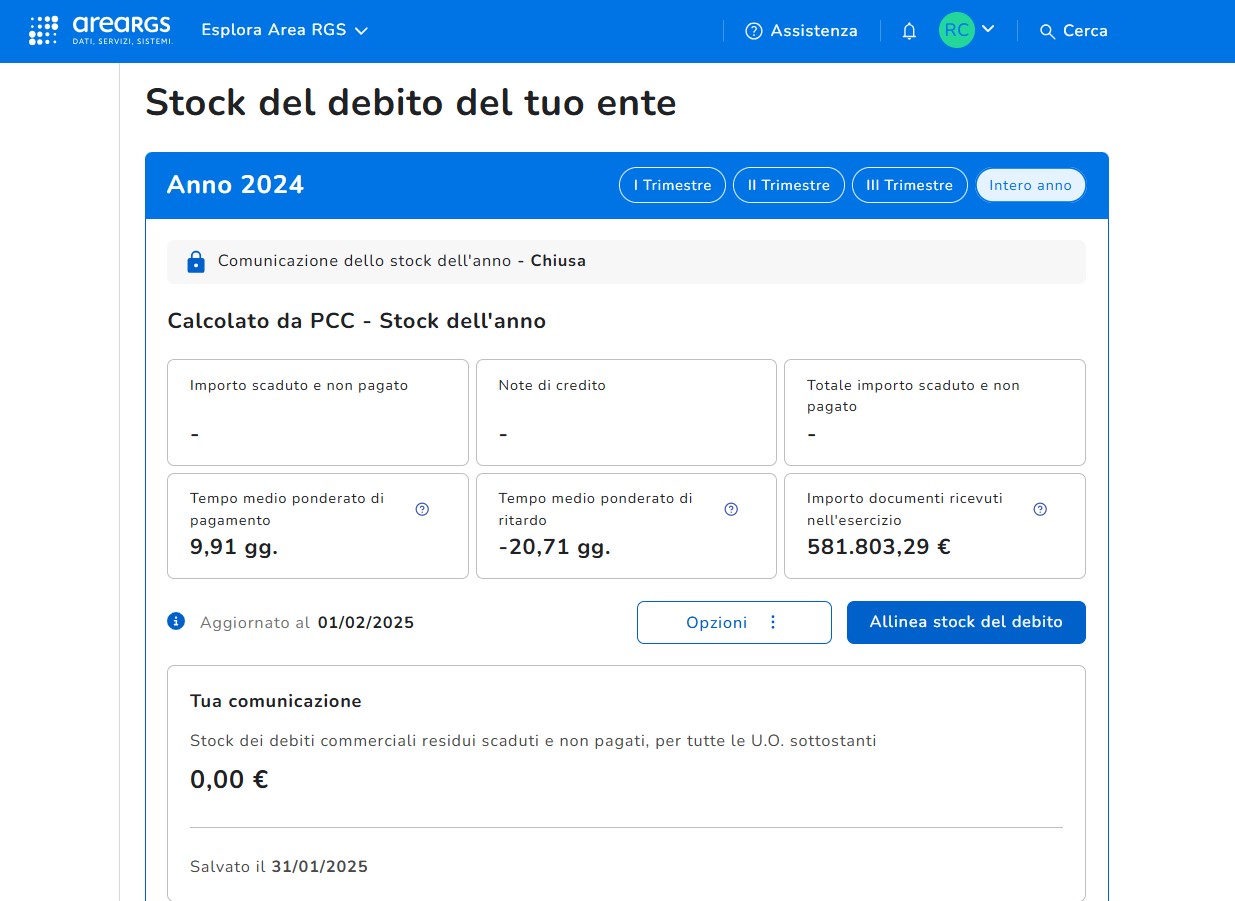Show help for Importo documenti ricevuti nell'esercizio
Image resolution: width=1235 pixels, height=901 pixels.
pos(1040,509)
